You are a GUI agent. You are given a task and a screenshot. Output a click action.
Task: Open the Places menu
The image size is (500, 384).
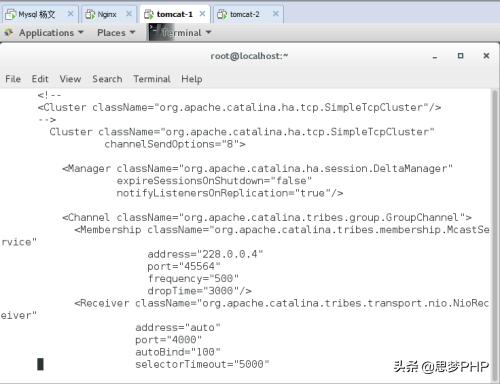116,33
